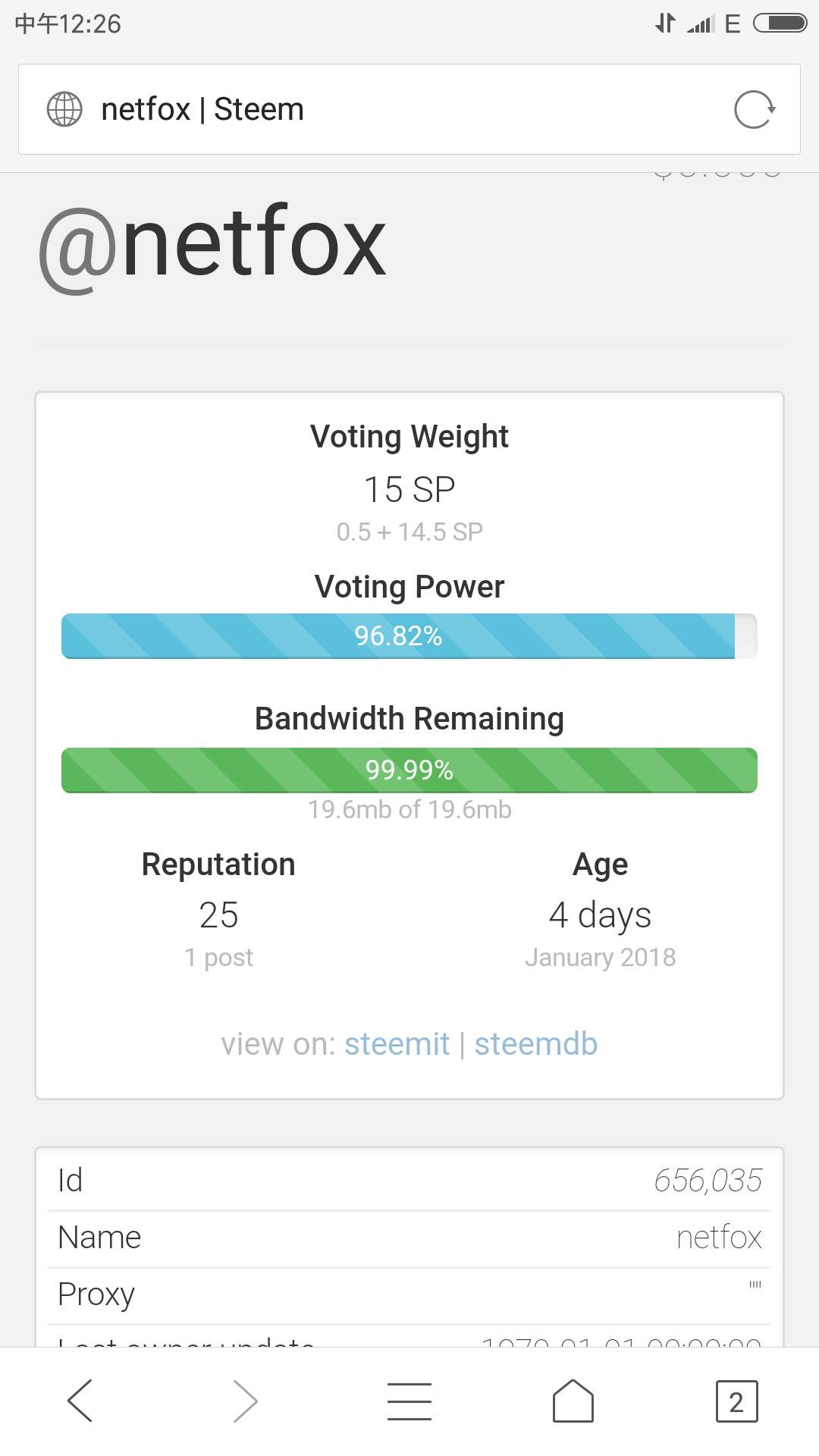Open the steemit profile link

[397, 1044]
